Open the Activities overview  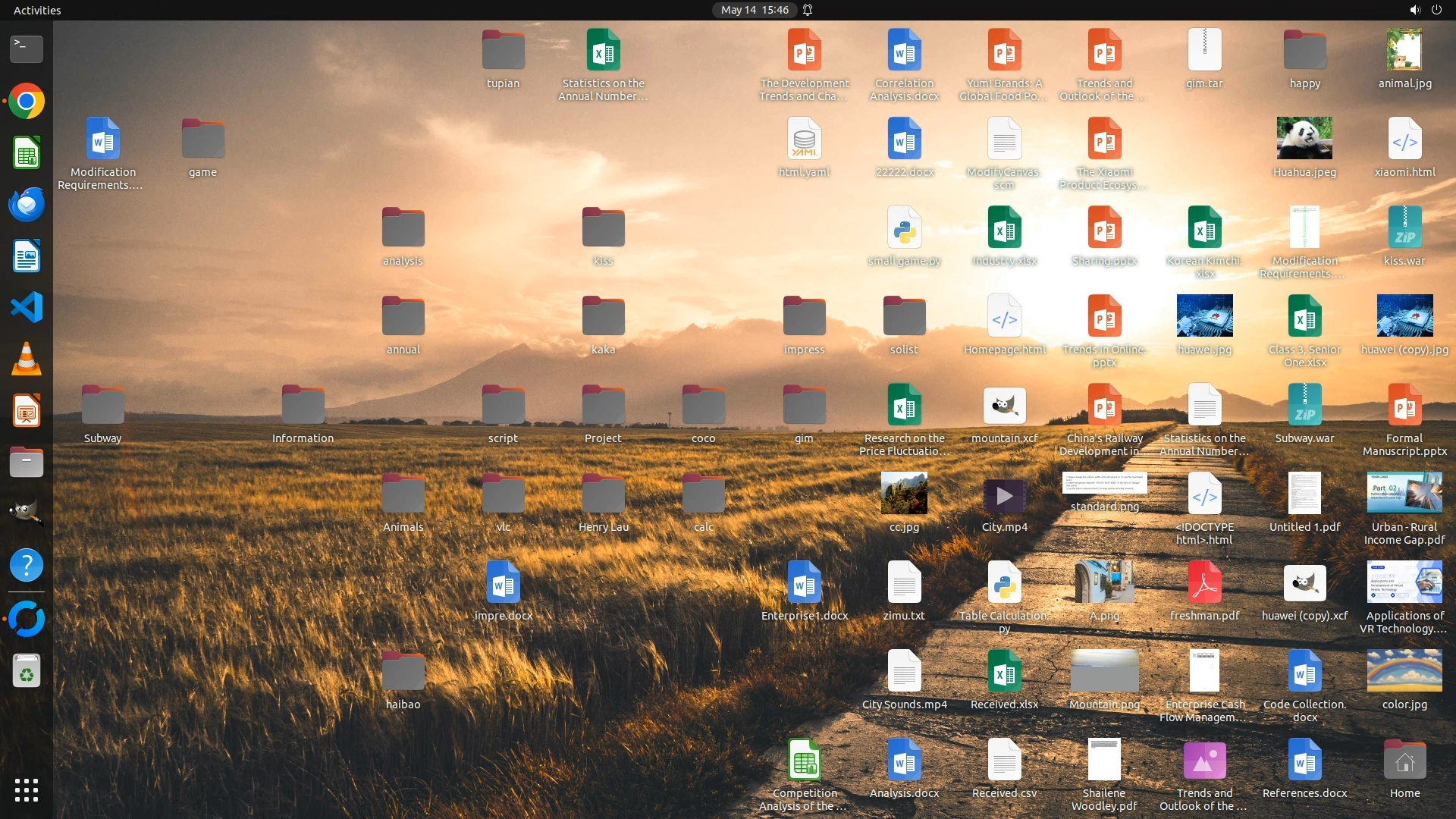(37, 10)
